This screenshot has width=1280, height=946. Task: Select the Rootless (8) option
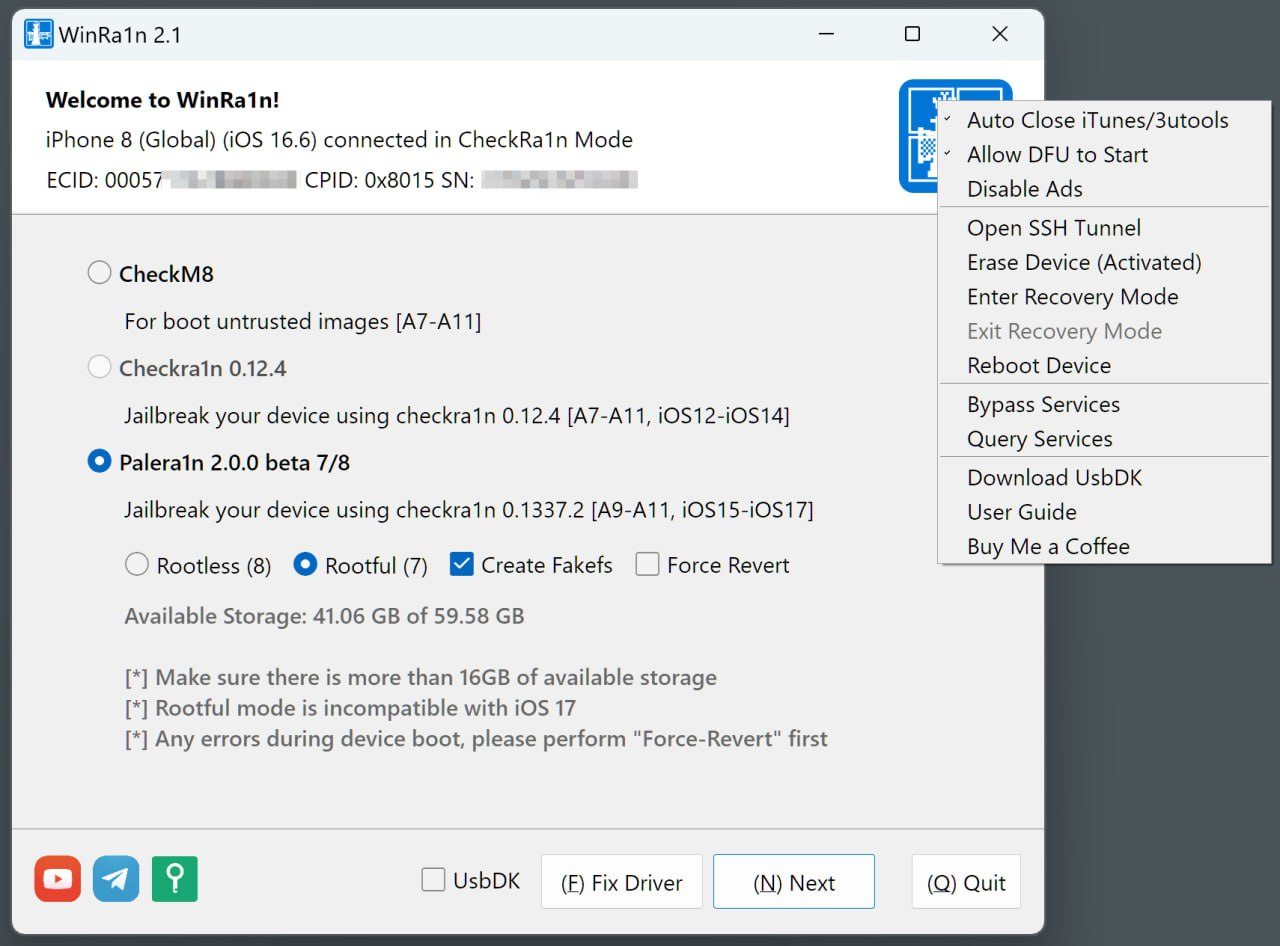137,565
